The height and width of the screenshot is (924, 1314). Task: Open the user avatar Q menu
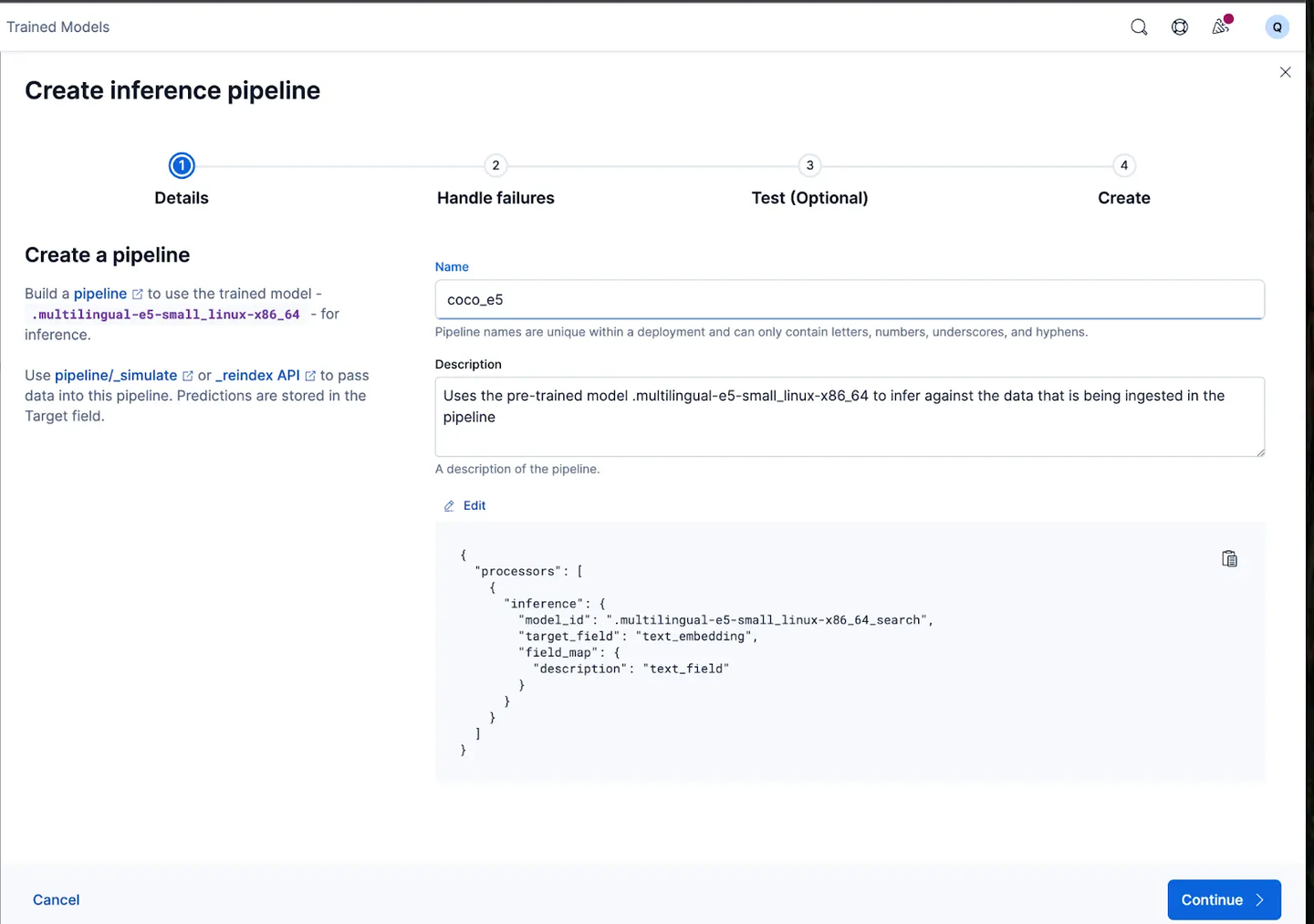pyautogui.click(x=1277, y=27)
